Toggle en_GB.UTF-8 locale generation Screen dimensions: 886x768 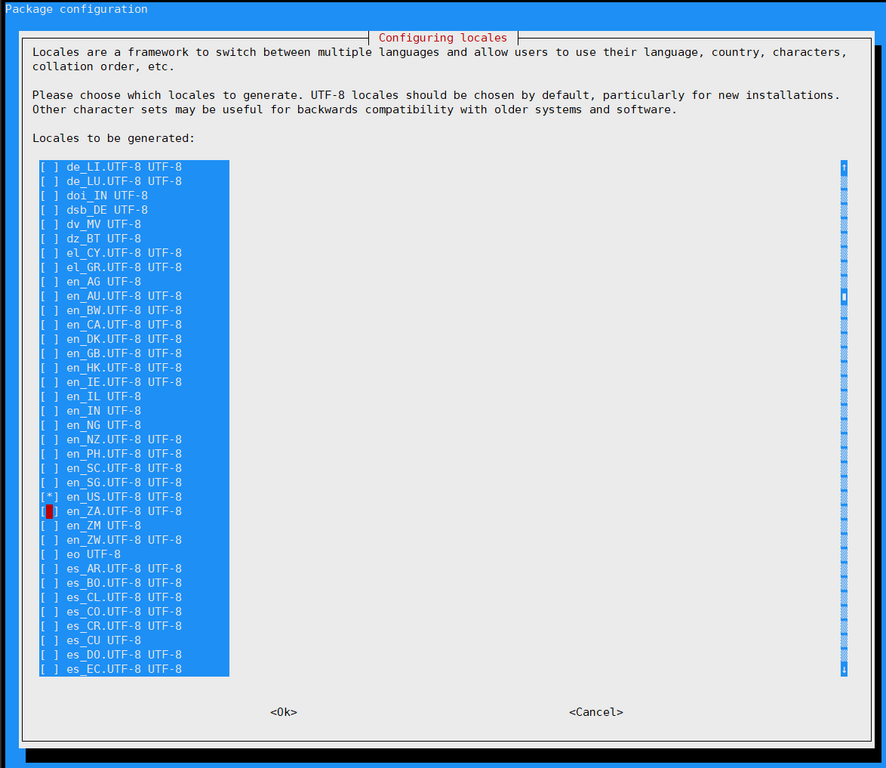[x=49, y=354]
